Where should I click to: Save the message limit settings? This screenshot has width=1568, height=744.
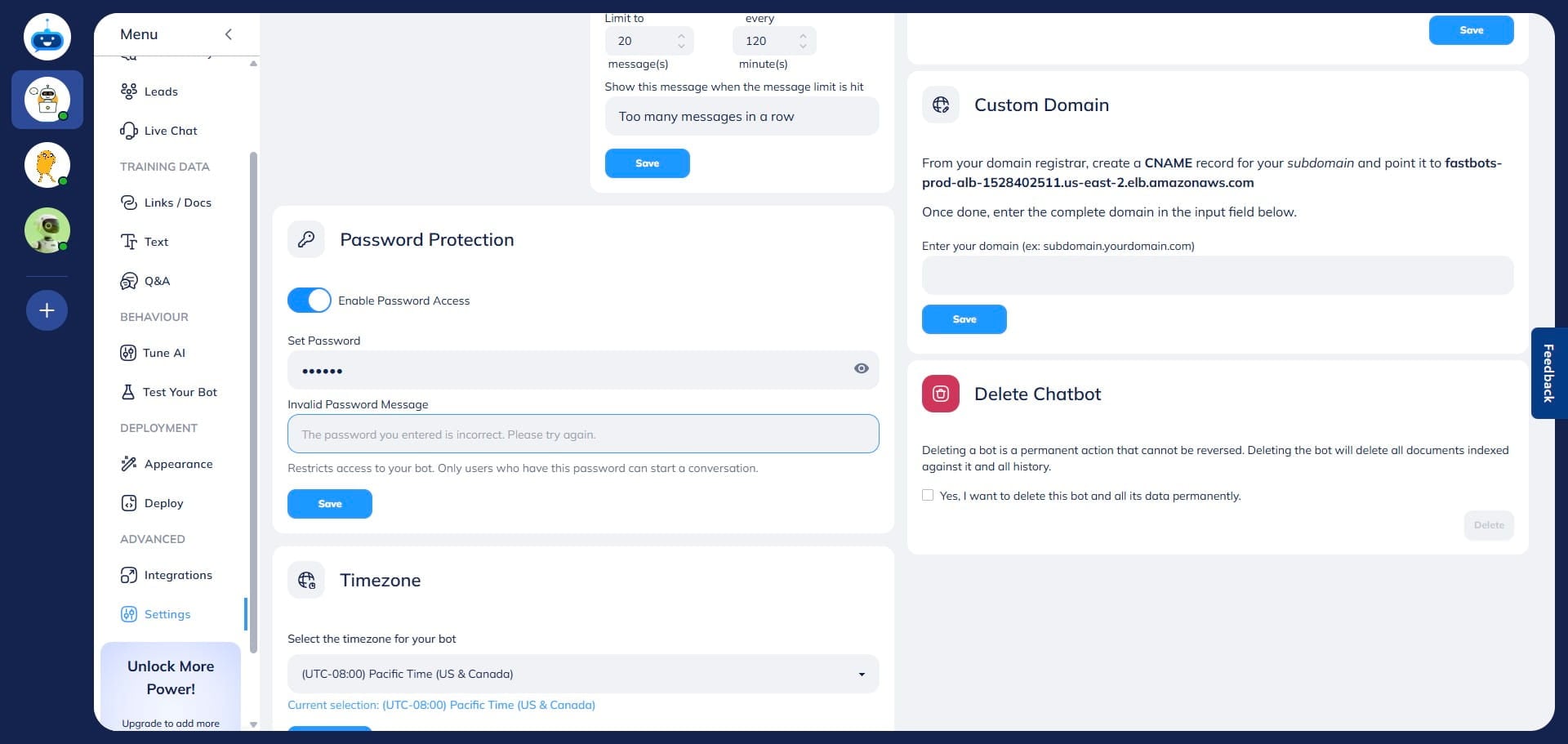point(647,163)
